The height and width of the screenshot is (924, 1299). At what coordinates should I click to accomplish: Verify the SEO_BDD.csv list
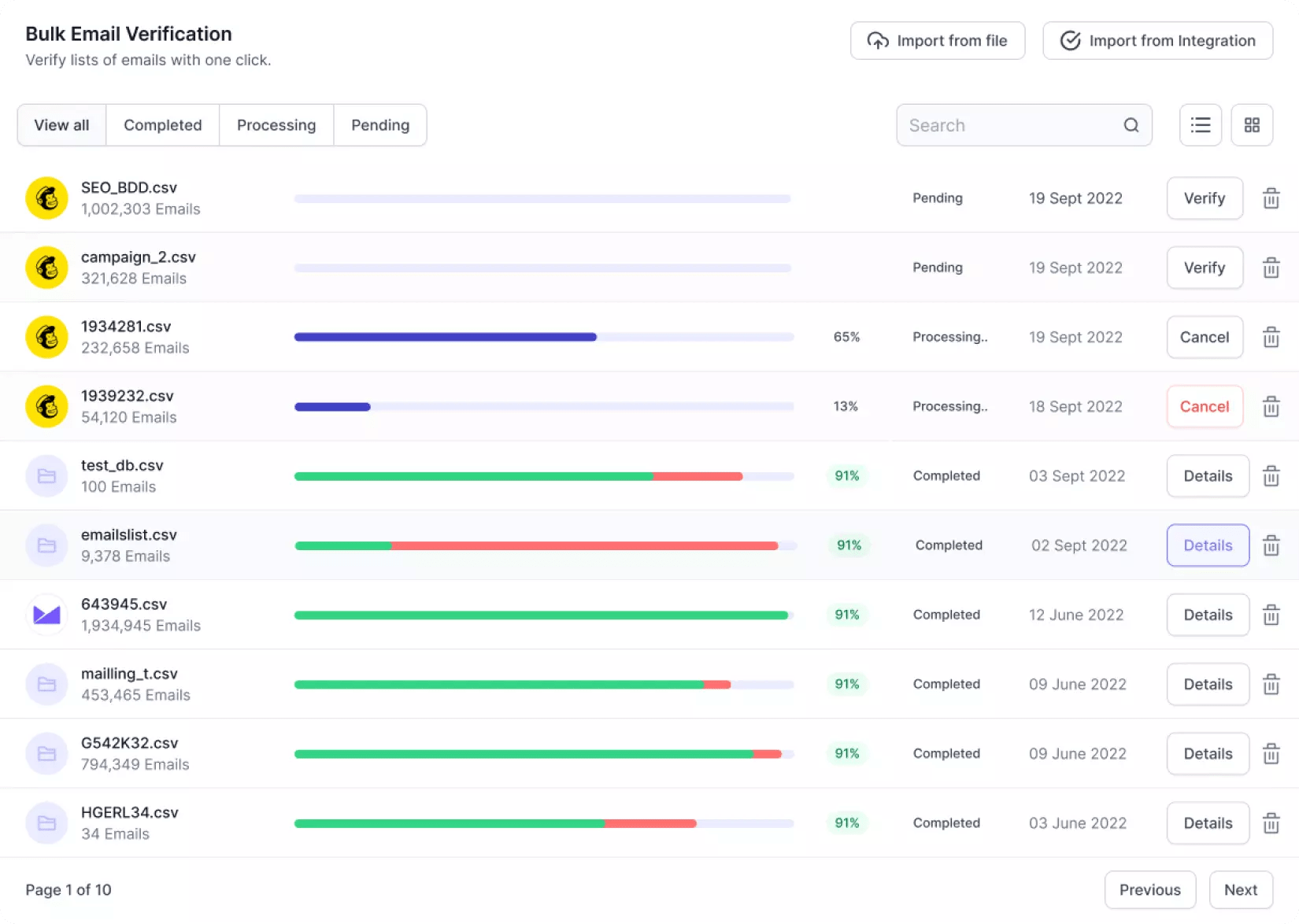1204,198
